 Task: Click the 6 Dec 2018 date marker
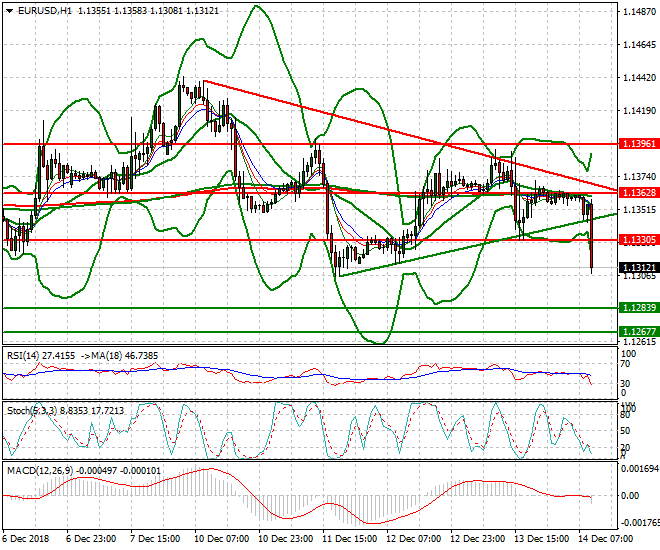pos(26,540)
